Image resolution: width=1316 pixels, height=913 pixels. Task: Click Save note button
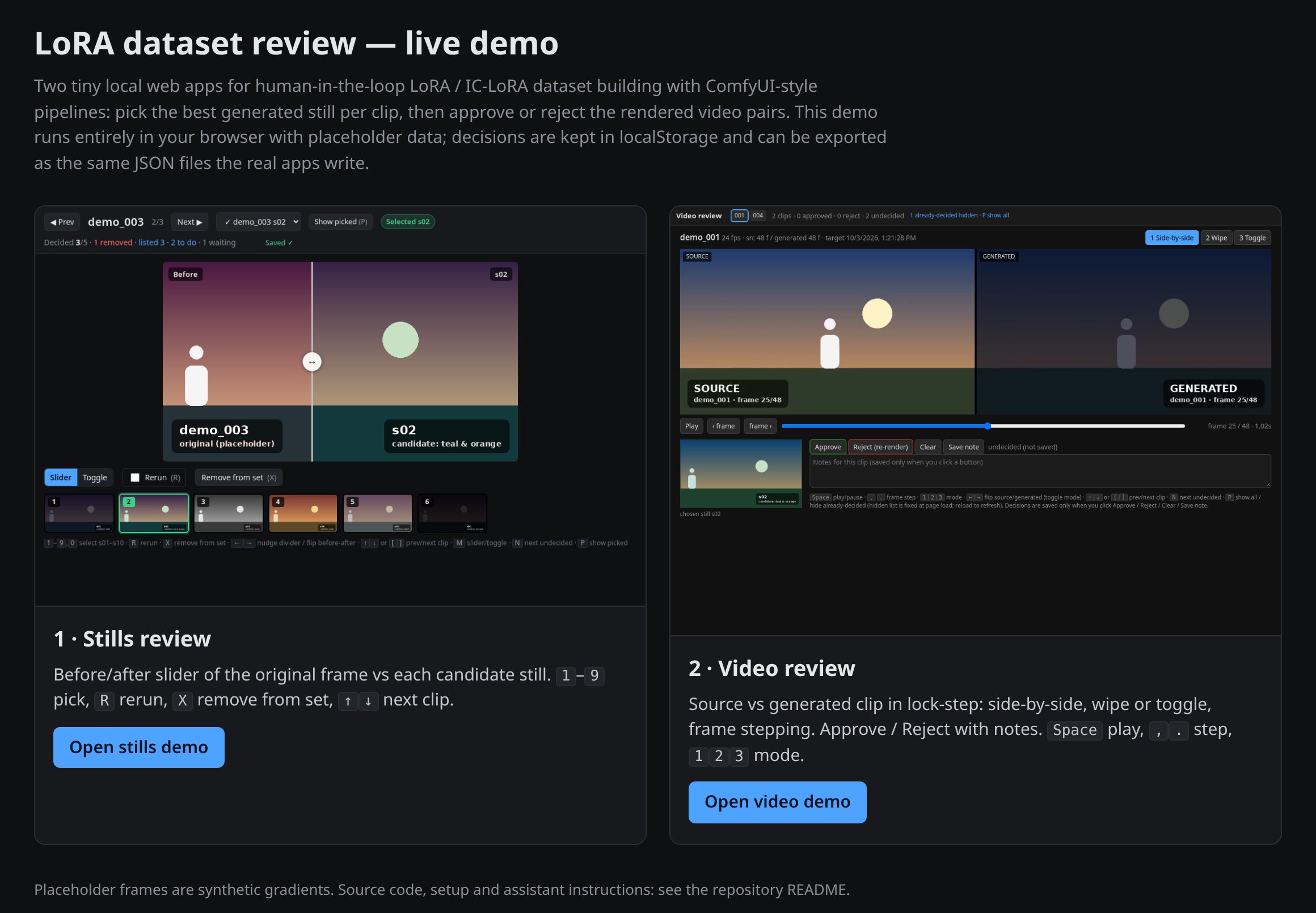963,447
